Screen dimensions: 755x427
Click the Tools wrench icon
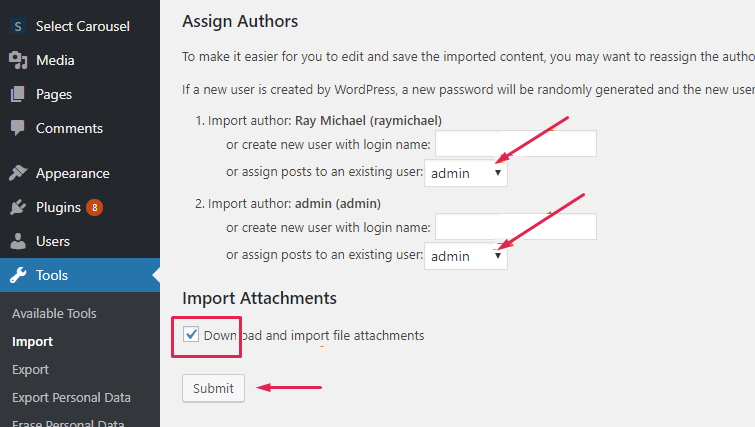coord(18,275)
